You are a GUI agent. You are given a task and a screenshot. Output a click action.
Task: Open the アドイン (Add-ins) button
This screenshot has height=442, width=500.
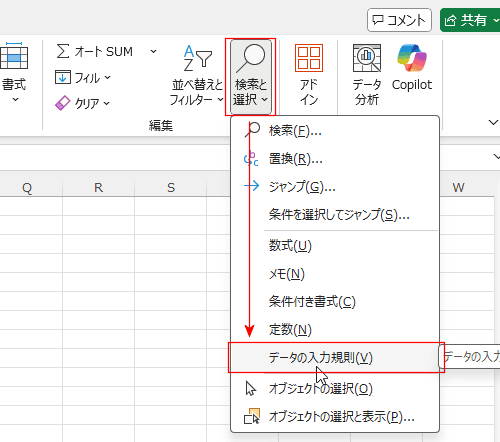(x=309, y=75)
